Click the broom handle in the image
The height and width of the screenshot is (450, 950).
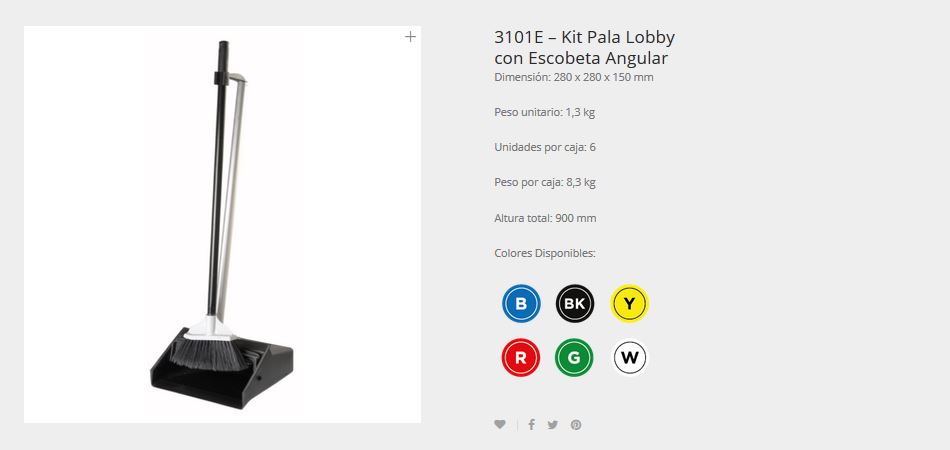pos(219,182)
